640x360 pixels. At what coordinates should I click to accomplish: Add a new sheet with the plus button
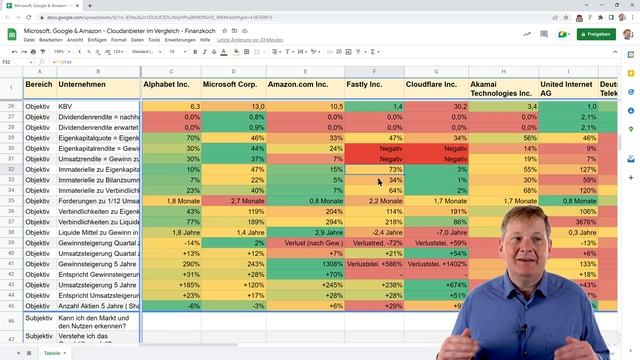pos(18,353)
